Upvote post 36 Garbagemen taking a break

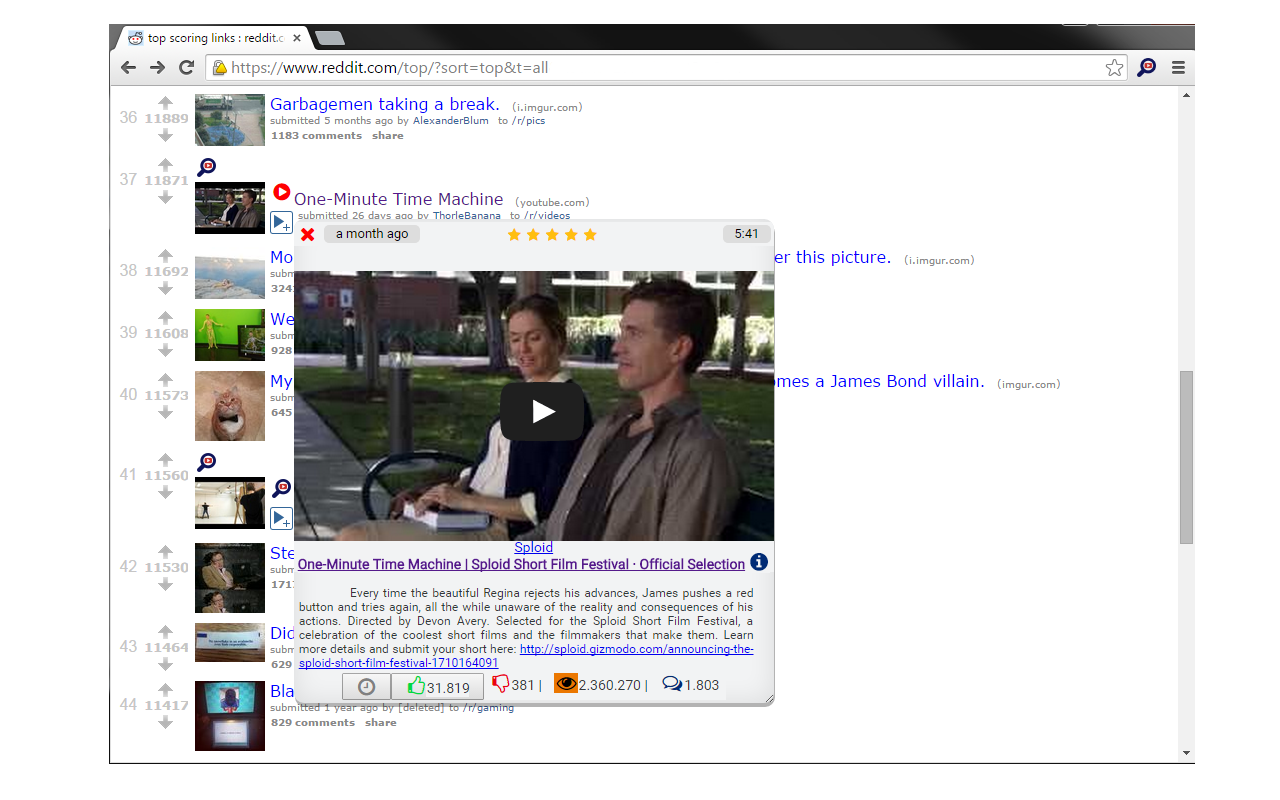166,102
